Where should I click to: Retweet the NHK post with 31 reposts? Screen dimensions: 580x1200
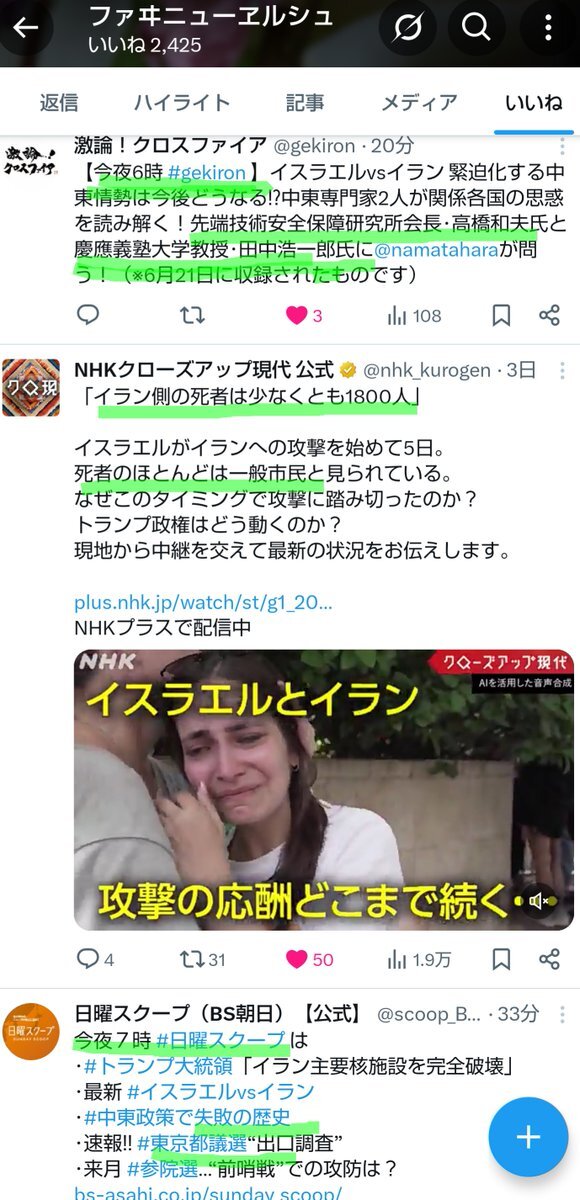coord(201,959)
